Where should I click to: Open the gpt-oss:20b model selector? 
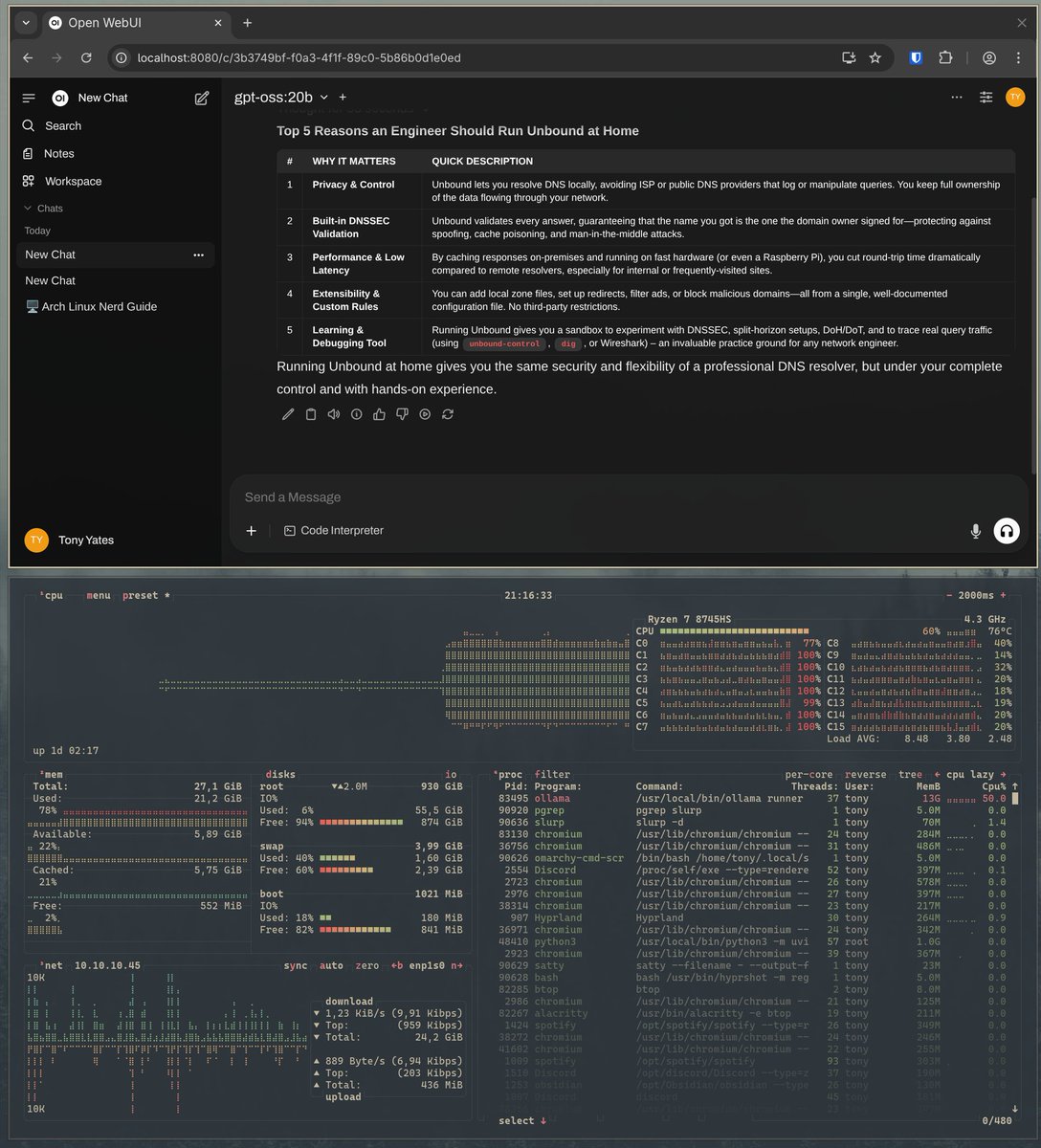point(281,98)
